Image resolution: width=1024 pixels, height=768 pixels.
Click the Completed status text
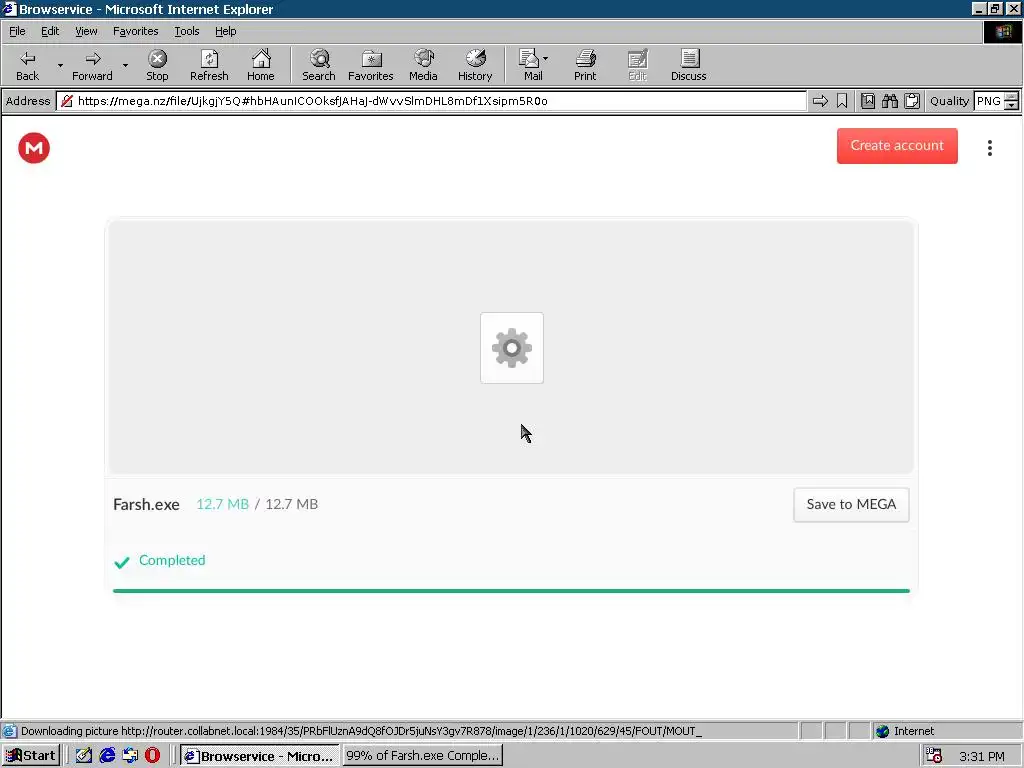tap(172, 560)
